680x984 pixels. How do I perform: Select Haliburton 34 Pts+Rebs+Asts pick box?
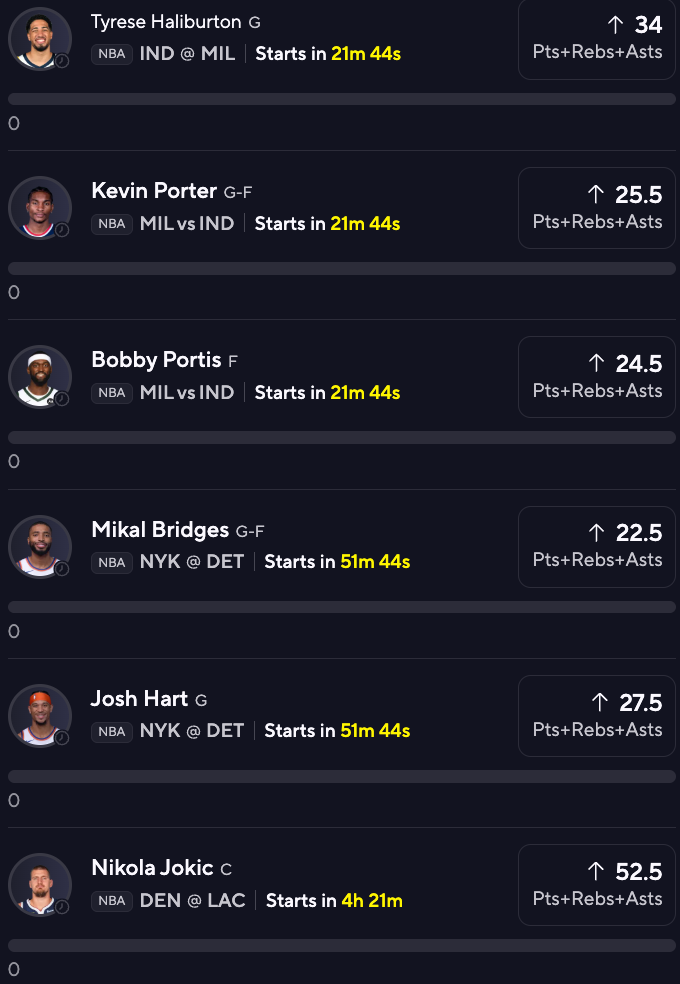coord(597,39)
